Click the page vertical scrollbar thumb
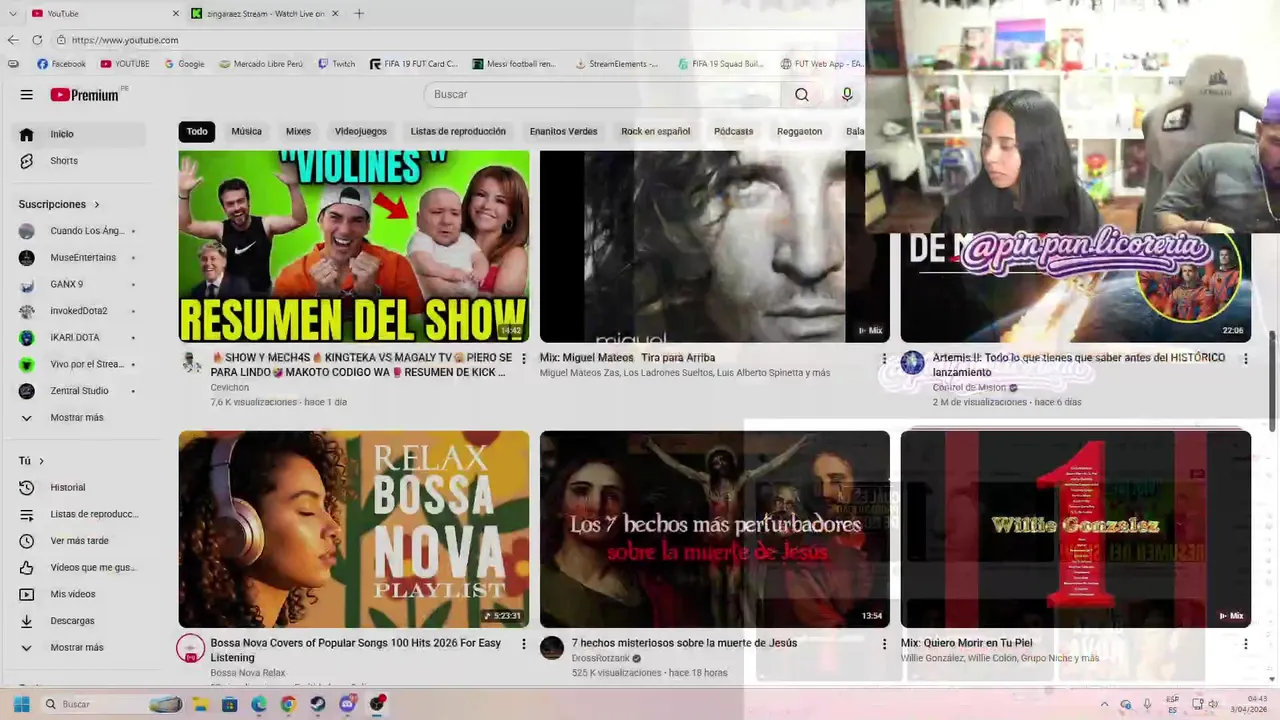Screen dimensions: 1280x720 click(1273, 380)
